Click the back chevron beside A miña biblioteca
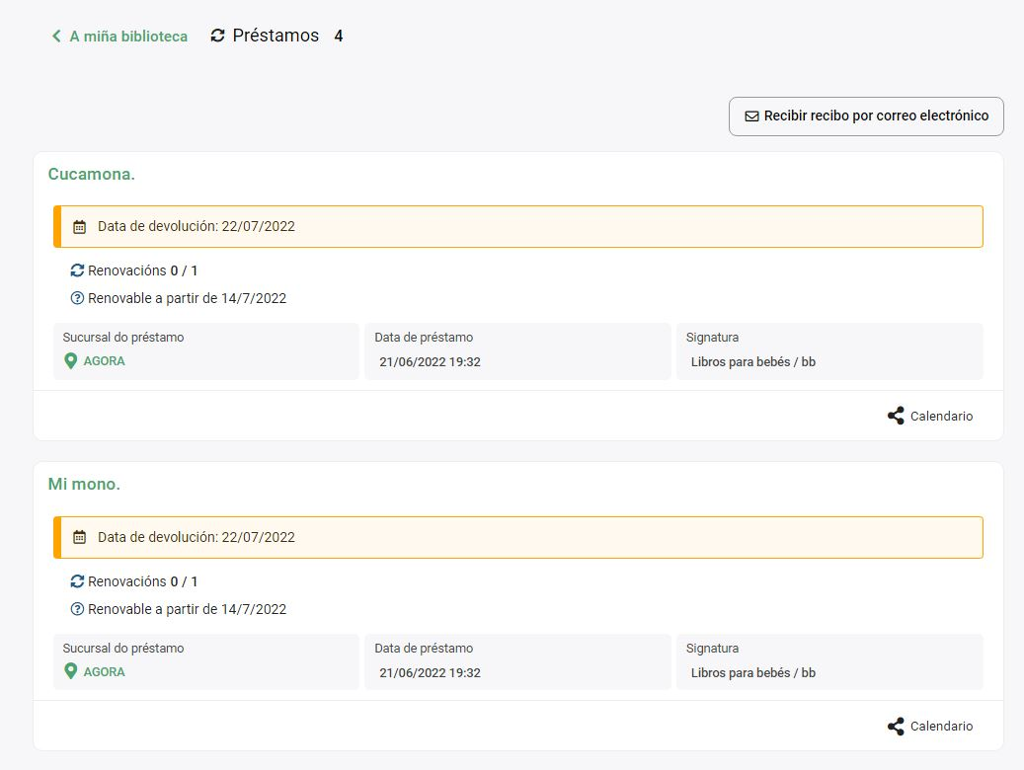 pos(56,36)
